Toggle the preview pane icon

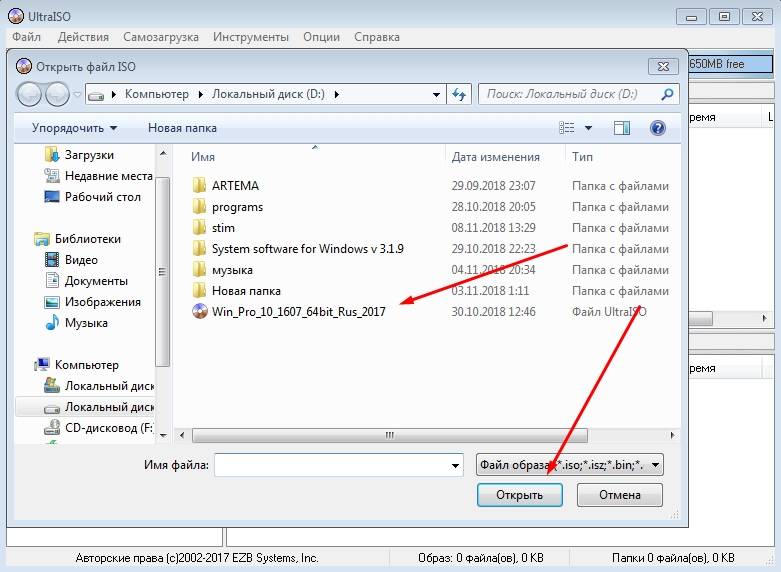point(622,128)
